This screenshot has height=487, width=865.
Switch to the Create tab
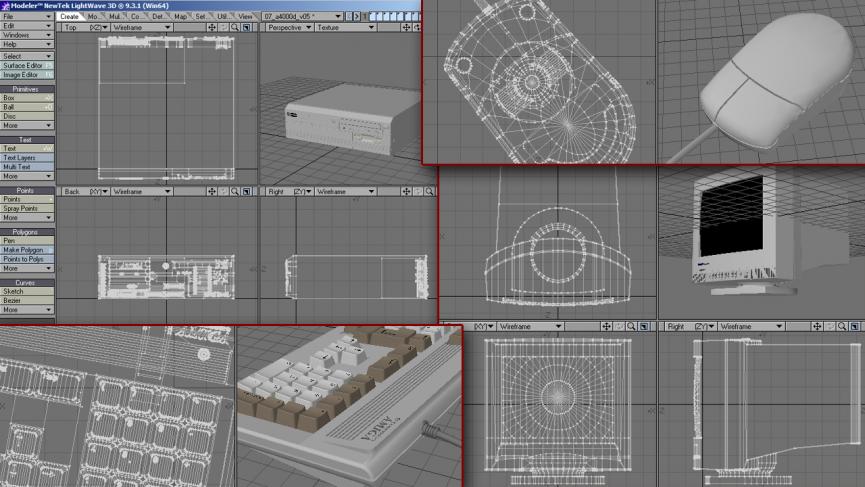69,17
